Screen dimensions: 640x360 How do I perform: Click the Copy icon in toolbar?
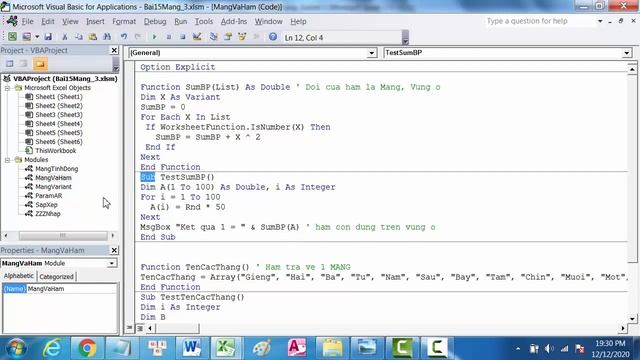tap(79, 37)
